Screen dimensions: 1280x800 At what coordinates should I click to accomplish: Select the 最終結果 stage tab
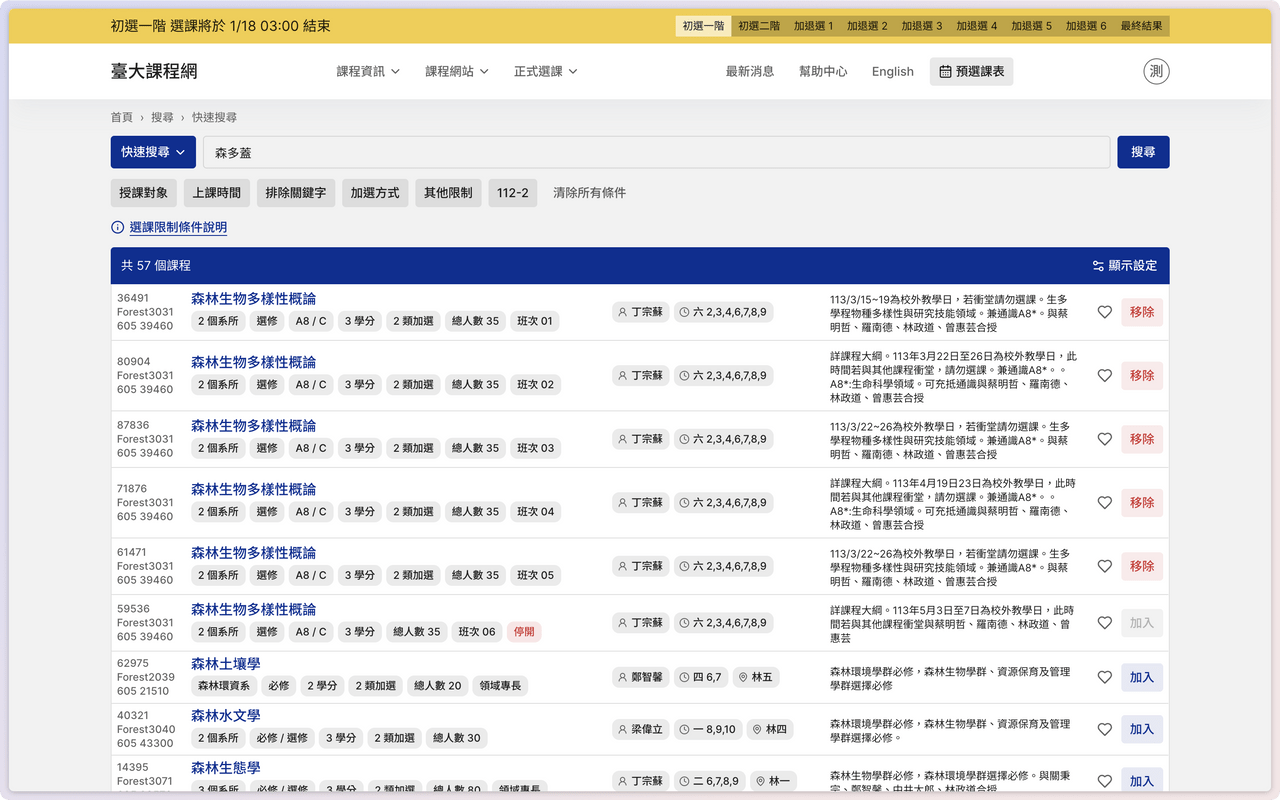(1141, 26)
